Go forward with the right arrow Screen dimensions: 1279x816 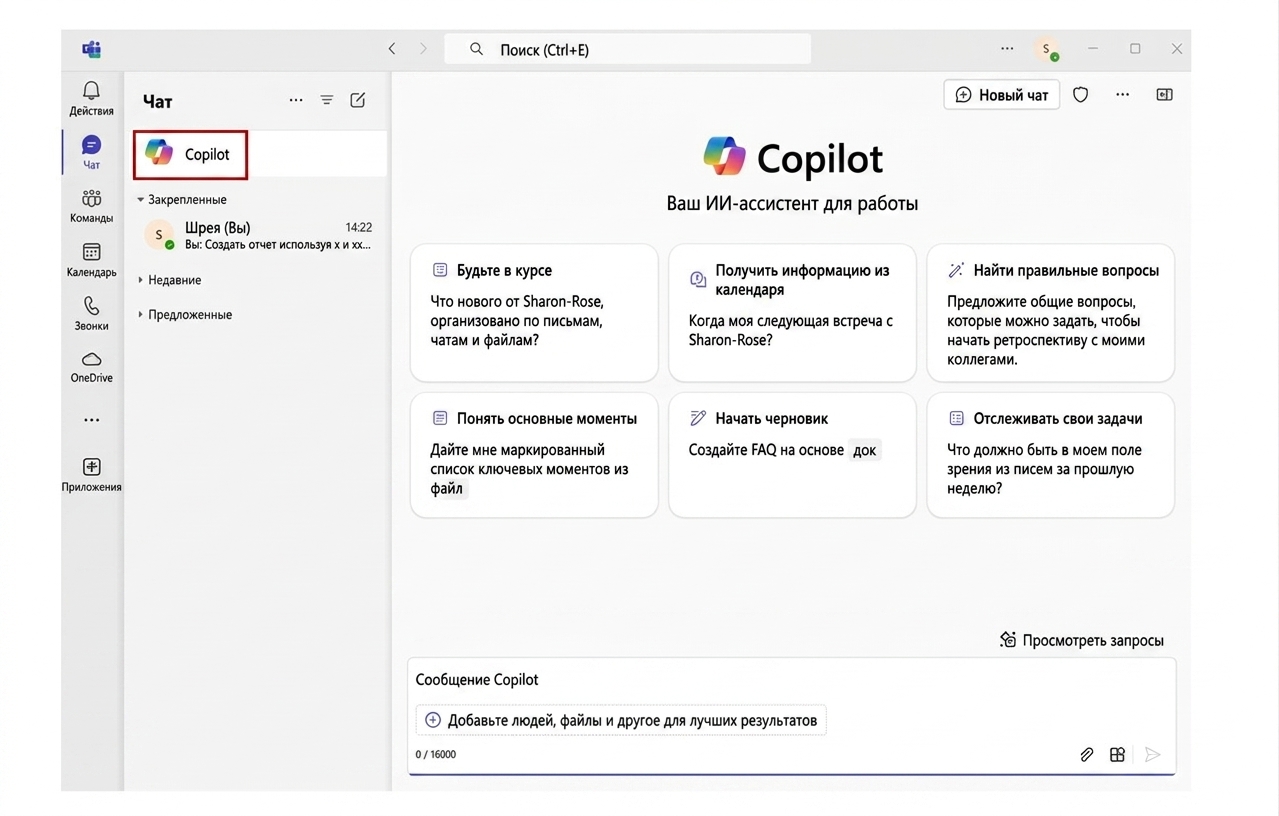pos(423,48)
